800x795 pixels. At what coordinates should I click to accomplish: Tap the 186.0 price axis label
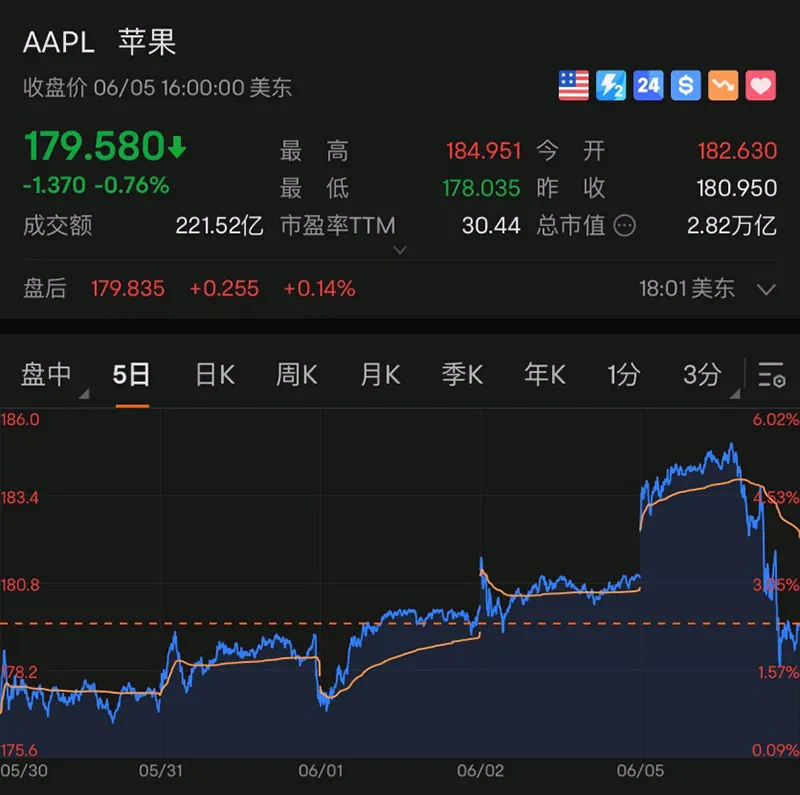[x=20, y=419]
